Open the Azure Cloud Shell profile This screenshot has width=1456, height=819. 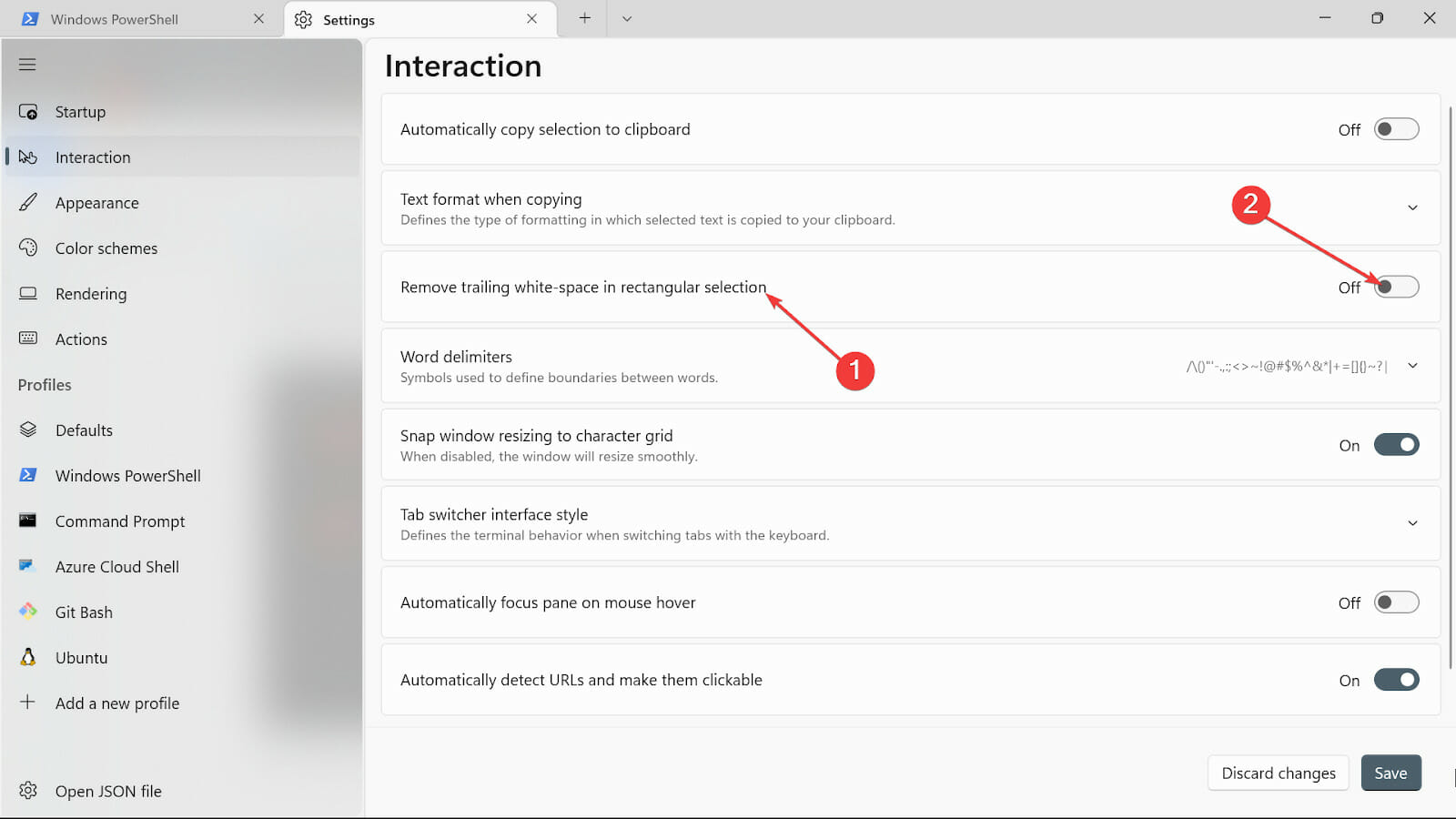pyautogui.click(x=182, y=567)
